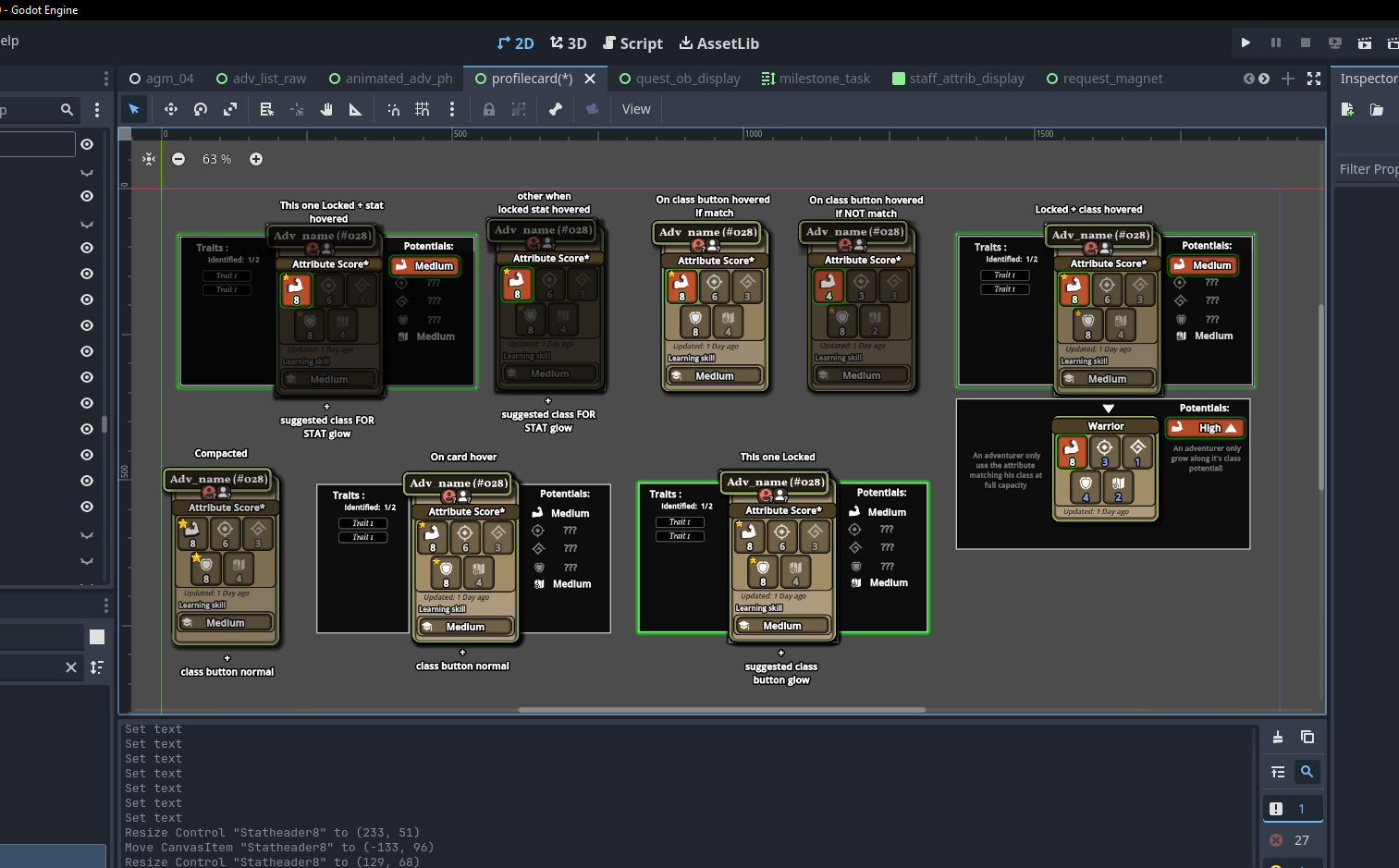1399x868 pixels.
Task: Go to next scene tab arrow
Action: [x=1264, y=79]
